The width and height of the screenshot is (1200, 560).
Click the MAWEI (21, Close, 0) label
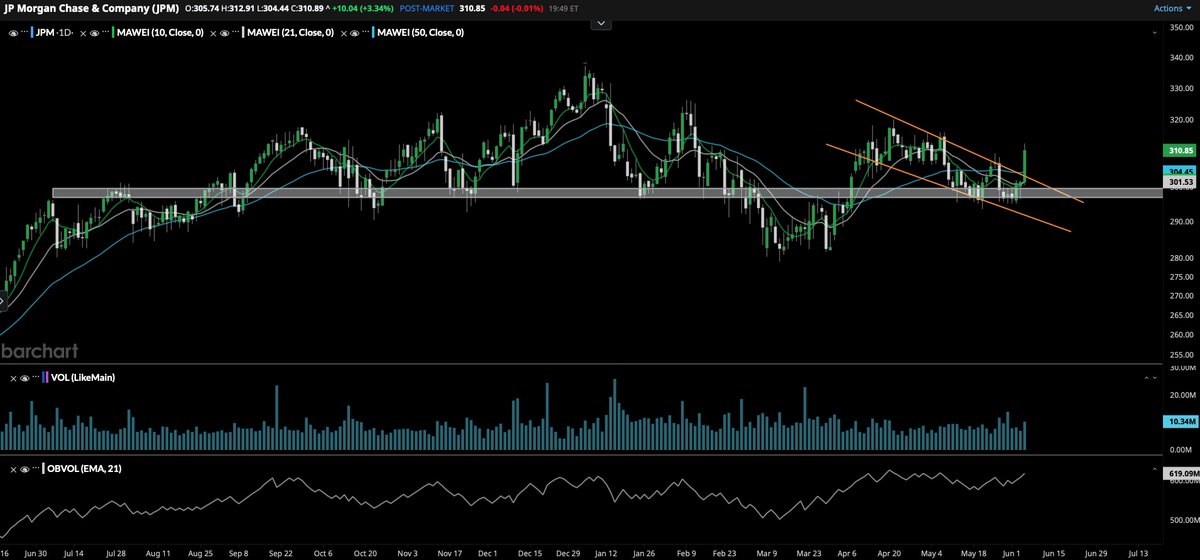pyautogui.click(x=291, y=33)
